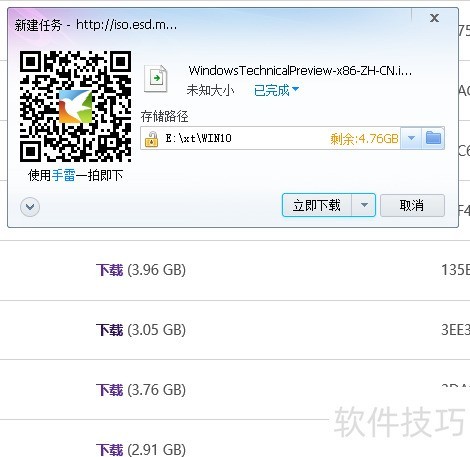Click the 剩余:4.76GB remaining space text
Image resolution: width=470 pixels, height=457 pixels.
point(364,138)
